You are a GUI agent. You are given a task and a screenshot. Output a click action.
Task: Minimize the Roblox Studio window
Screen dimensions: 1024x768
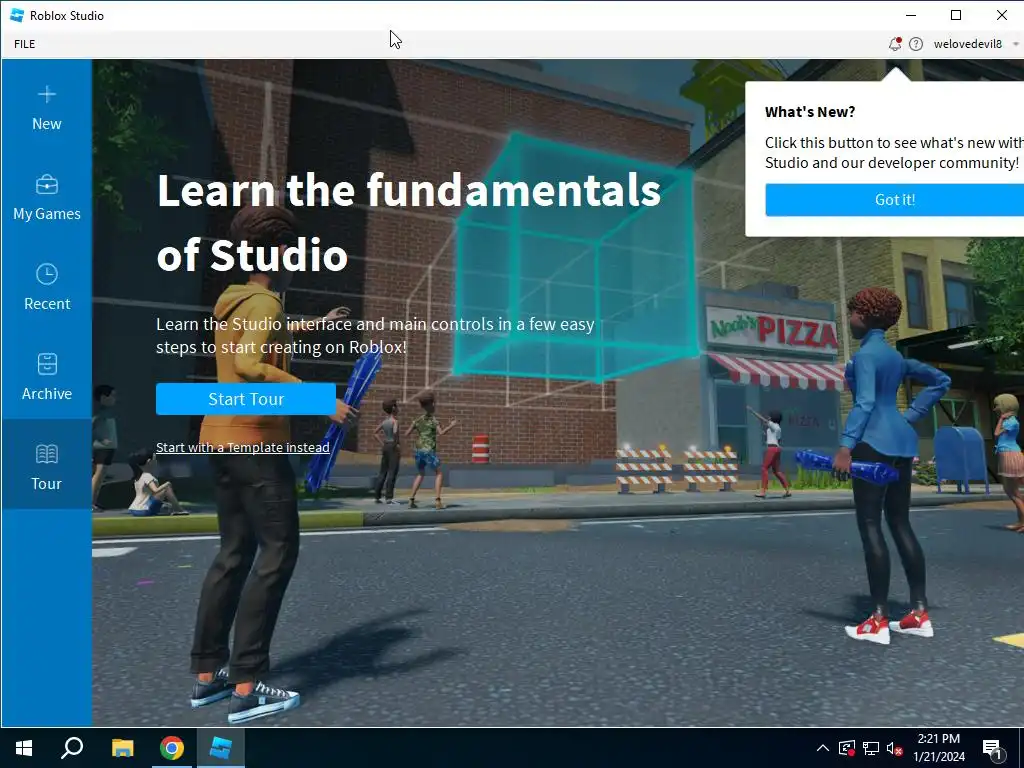pyautogui.click(x=911, y=15)
